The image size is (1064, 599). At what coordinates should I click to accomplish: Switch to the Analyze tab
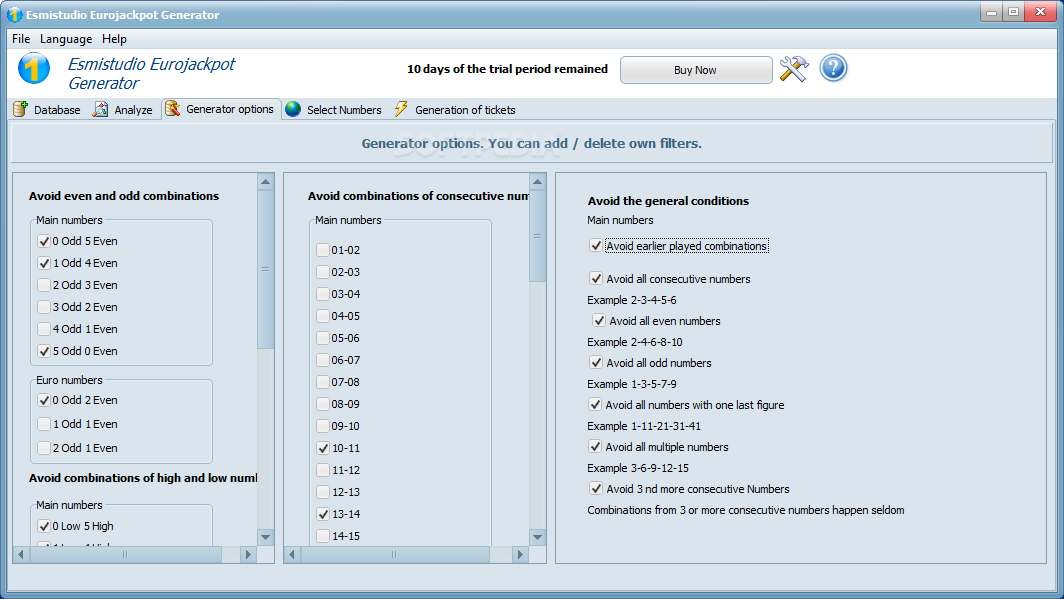pyautogui.click(x=124, y=109)
